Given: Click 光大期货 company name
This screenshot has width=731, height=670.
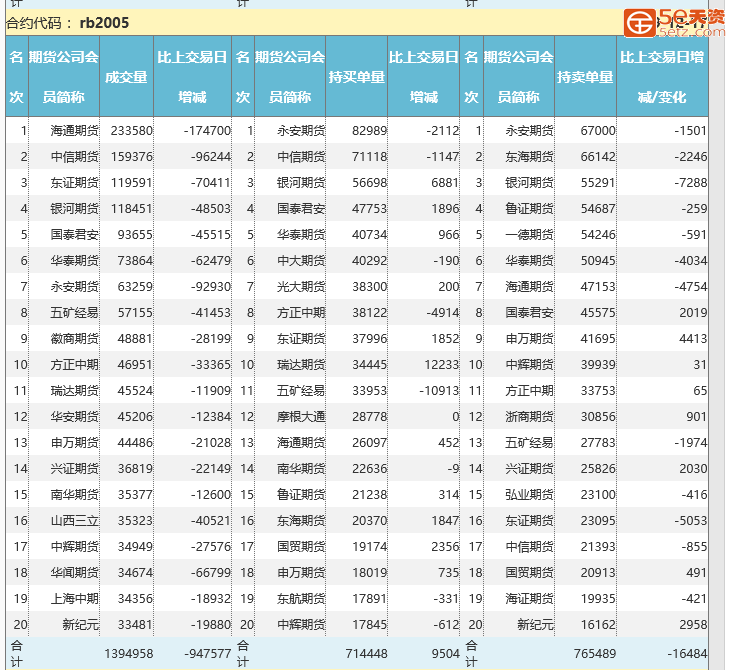Looking at the screenshot, I should click(x=301, y=287).
